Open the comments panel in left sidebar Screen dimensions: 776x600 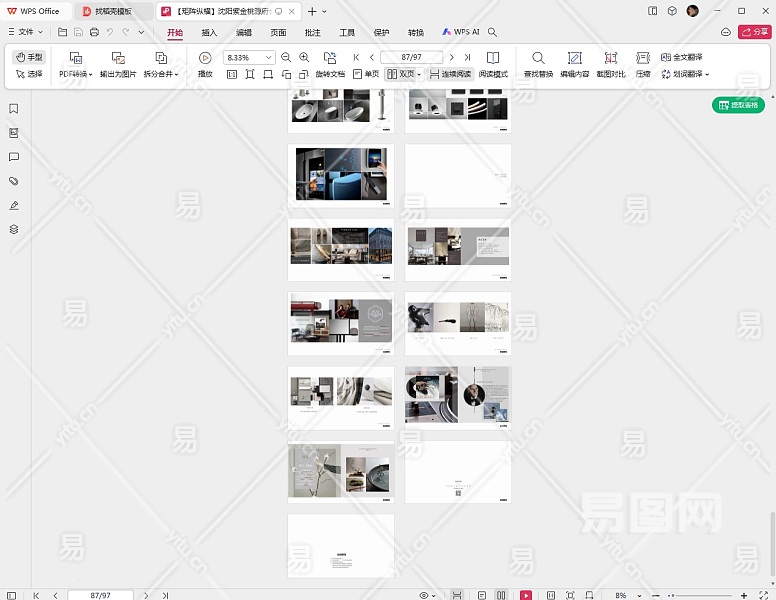[x=14, y=157]
